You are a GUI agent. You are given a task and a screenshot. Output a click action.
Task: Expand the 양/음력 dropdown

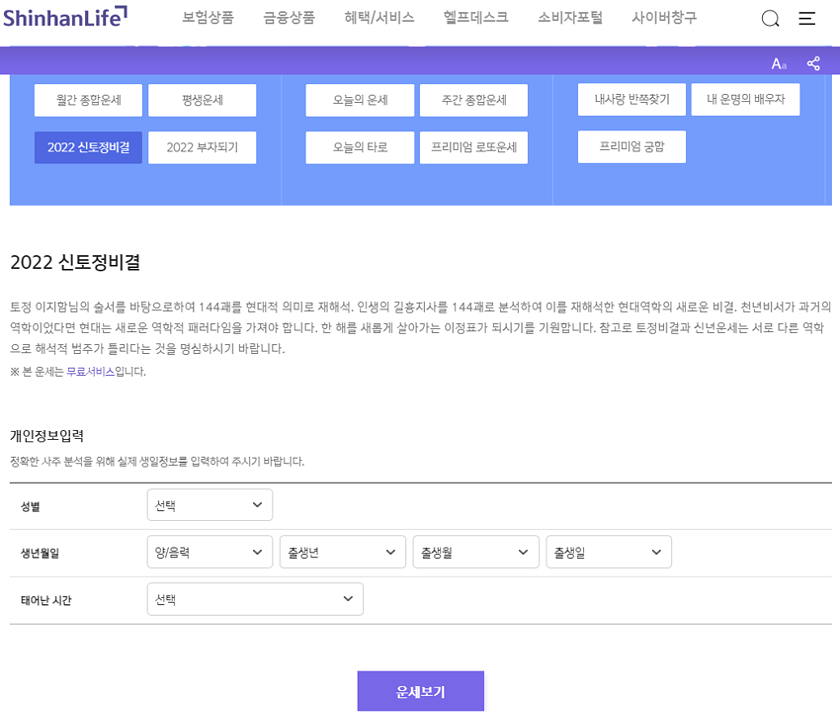[210, 552]
